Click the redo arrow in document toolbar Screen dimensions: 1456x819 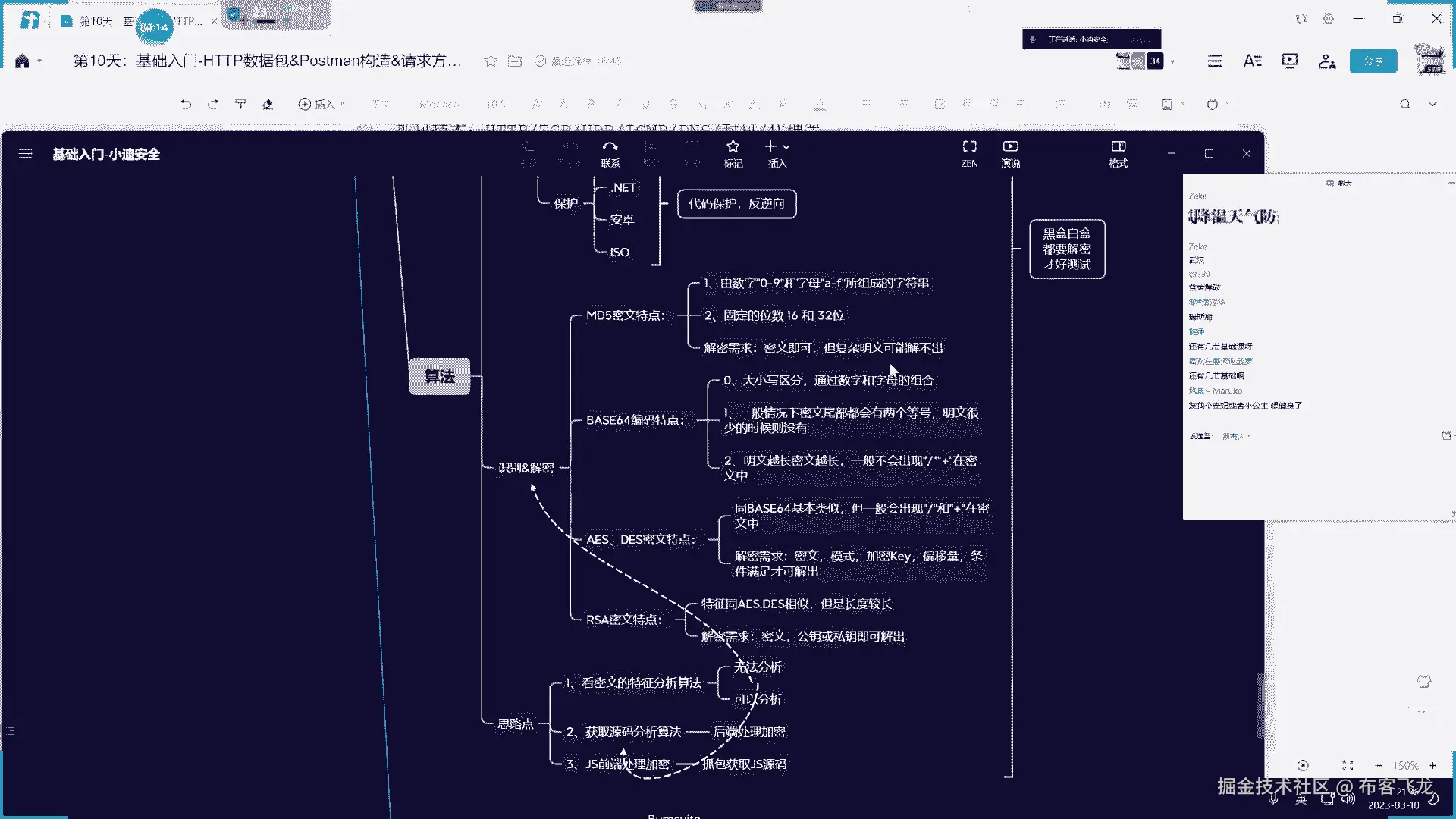213,104
